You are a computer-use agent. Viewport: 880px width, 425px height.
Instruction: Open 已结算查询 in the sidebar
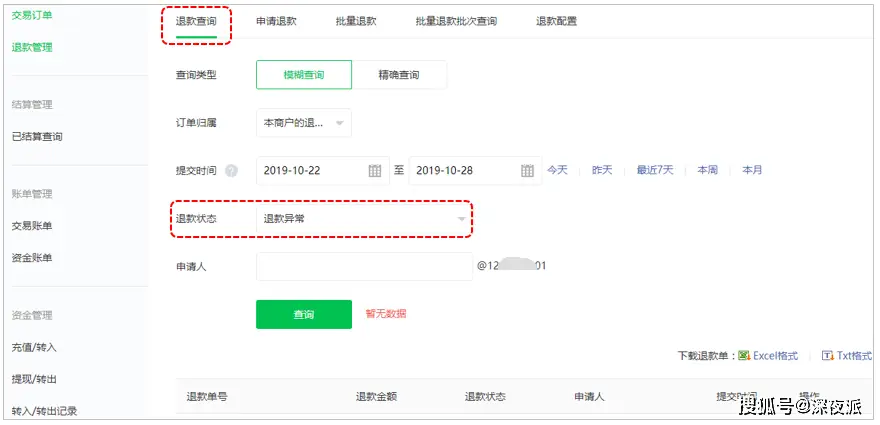coord(37,136)
